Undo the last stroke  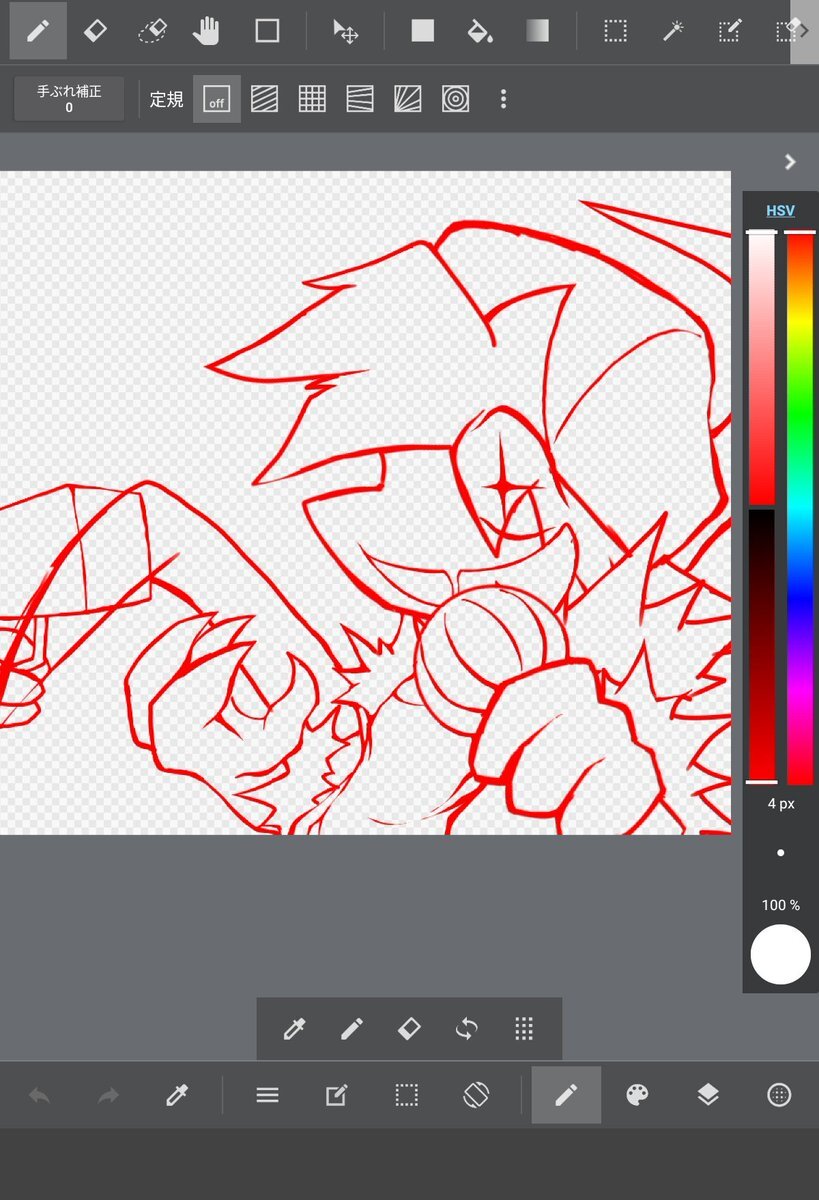[x=39, y=1096]
